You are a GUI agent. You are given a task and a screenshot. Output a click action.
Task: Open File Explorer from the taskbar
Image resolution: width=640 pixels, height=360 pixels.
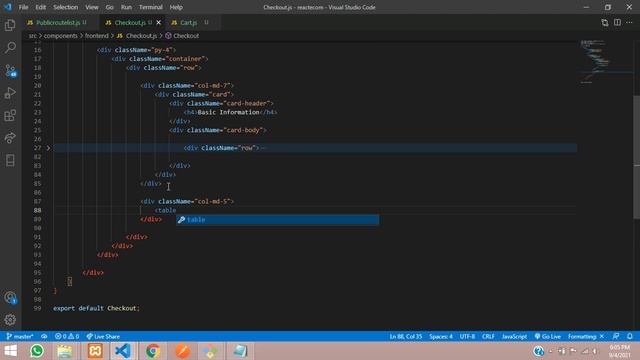(64, 351)
